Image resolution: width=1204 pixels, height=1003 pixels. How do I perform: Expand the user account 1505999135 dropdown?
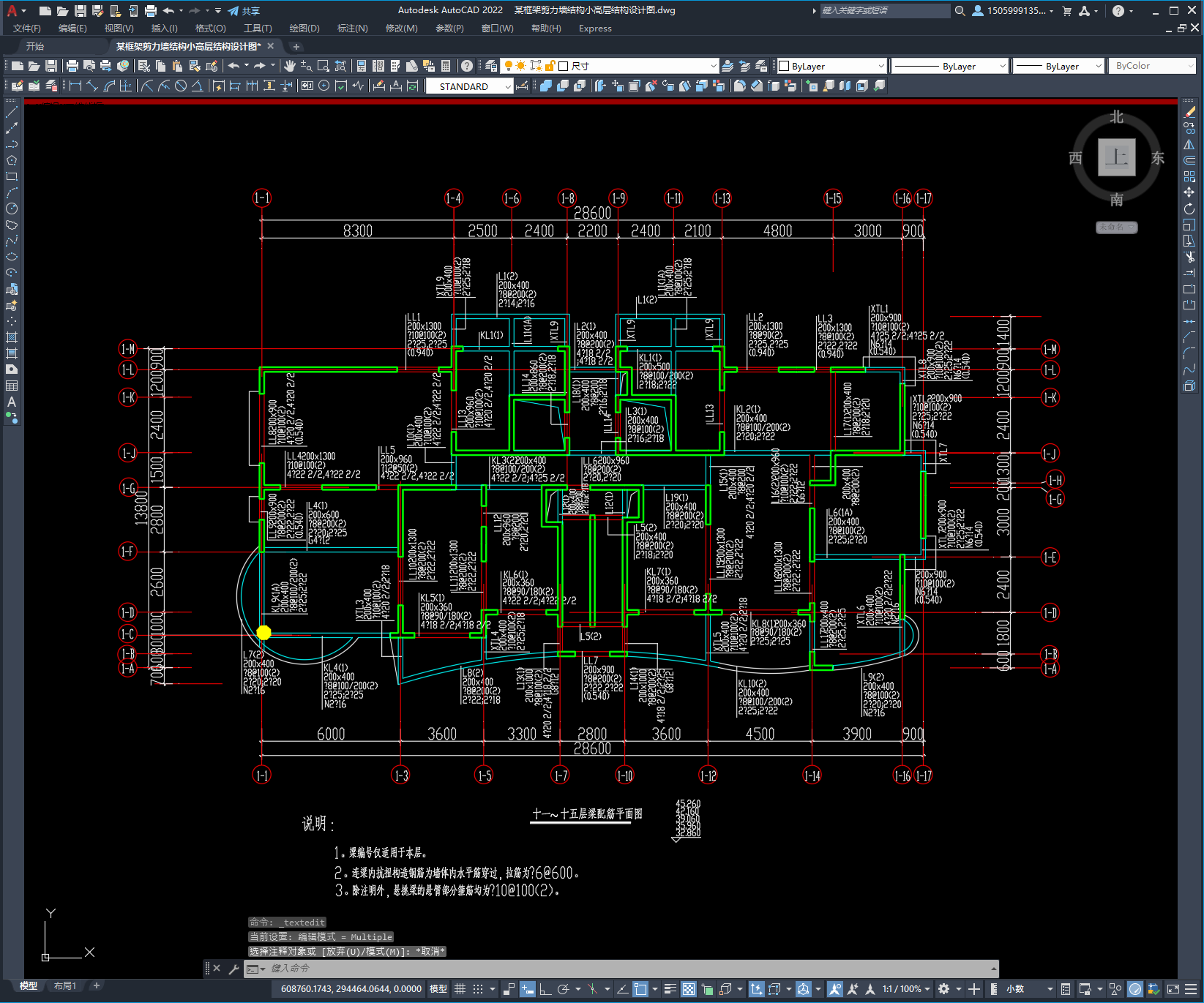coord(1013,10)
